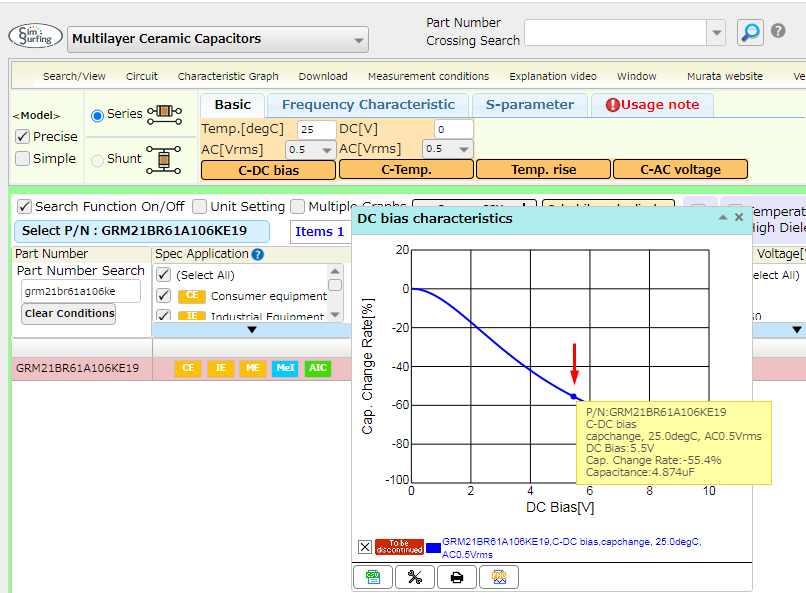Click the Part Number Crossing Search field
The image size is (806, 593).
616,33
